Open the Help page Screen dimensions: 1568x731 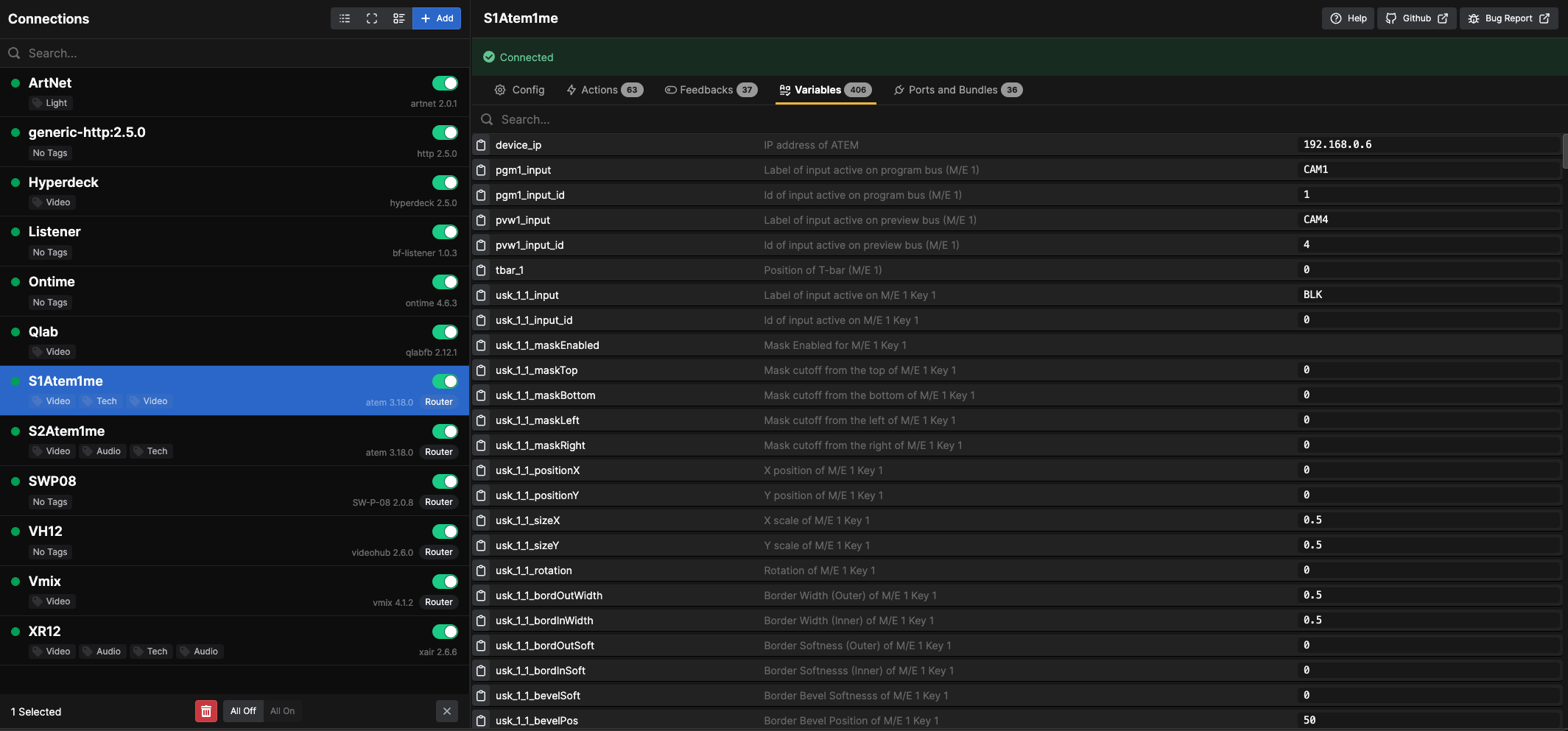pos(1348,18)
